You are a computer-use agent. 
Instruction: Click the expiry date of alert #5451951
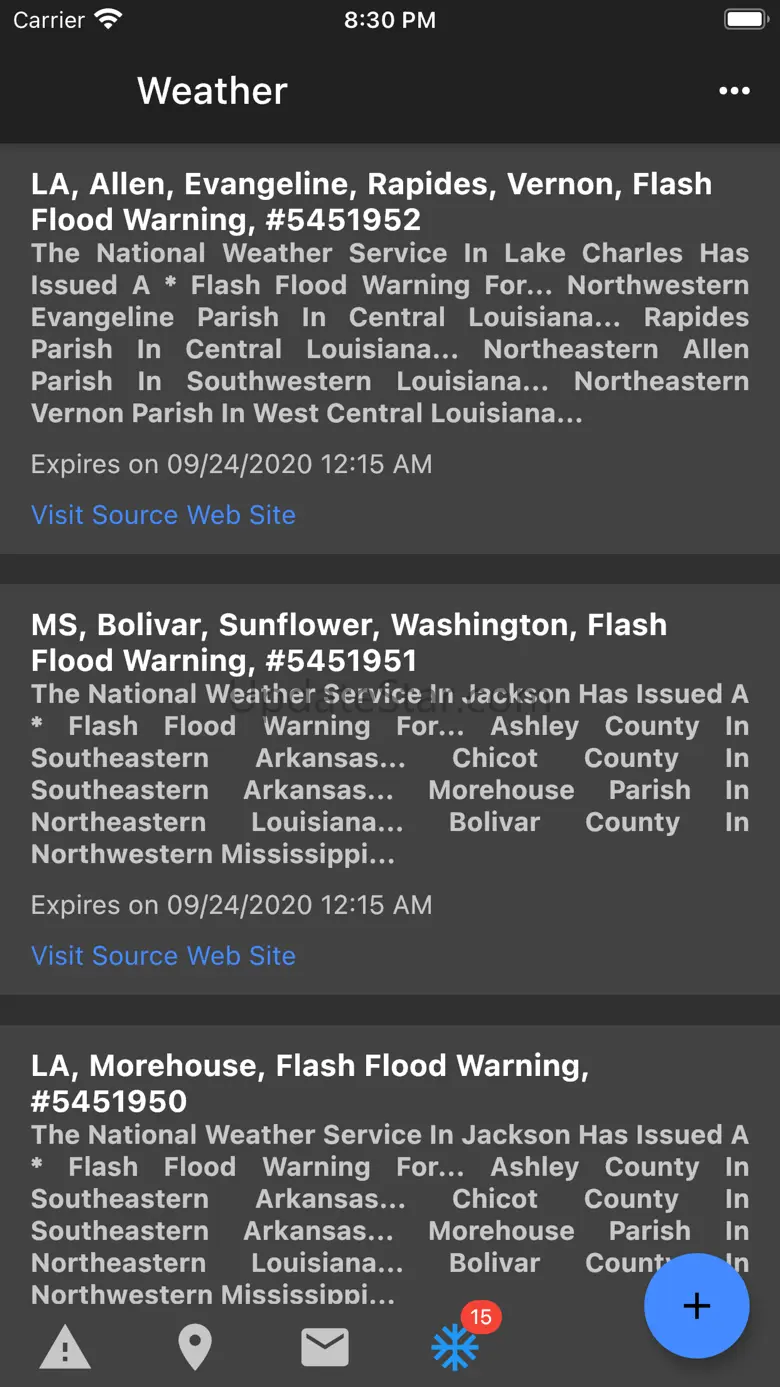pos(231,905)
